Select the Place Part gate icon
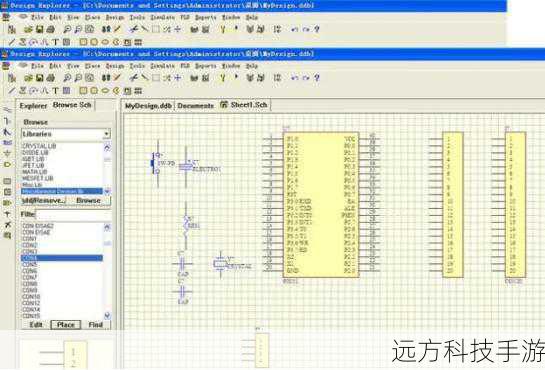The image size is (545, 370). (x=7, y=165)
